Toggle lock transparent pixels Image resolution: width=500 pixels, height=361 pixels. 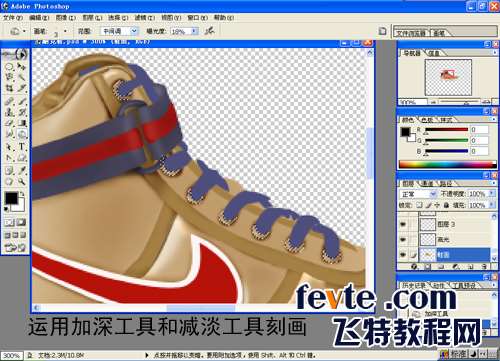(420, 205)
